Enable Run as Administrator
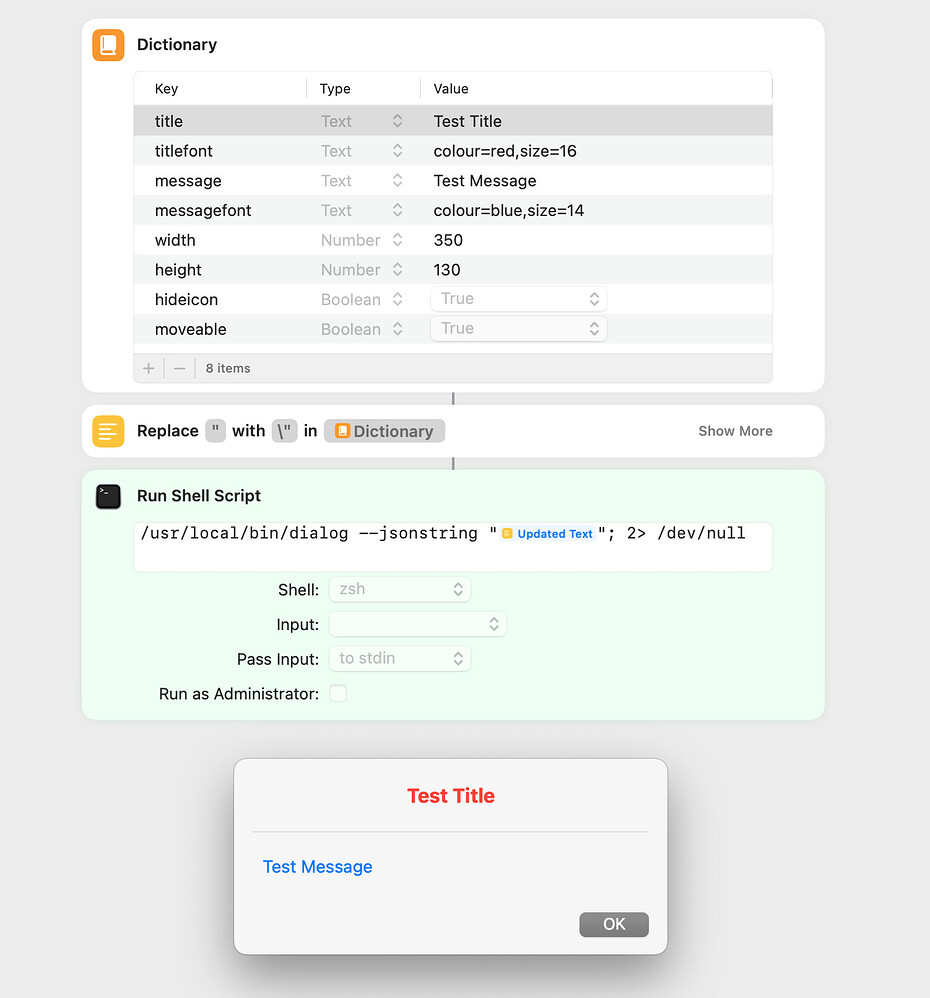The width and height of the screenshot is (930, 998). pos(338,693)
